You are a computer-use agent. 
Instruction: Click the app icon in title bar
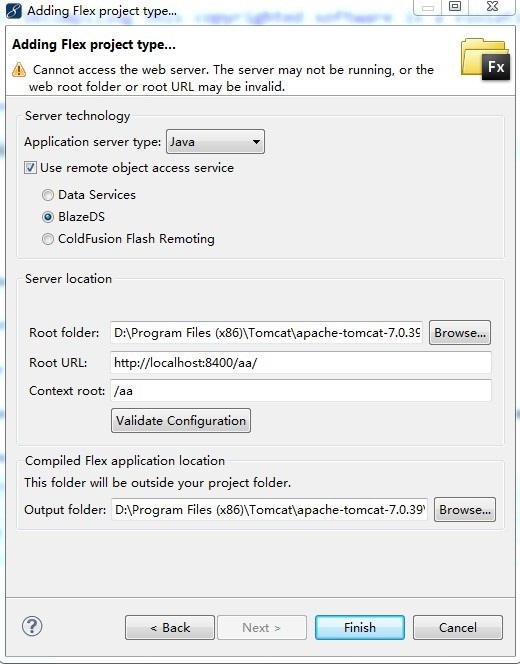(13, 10)
